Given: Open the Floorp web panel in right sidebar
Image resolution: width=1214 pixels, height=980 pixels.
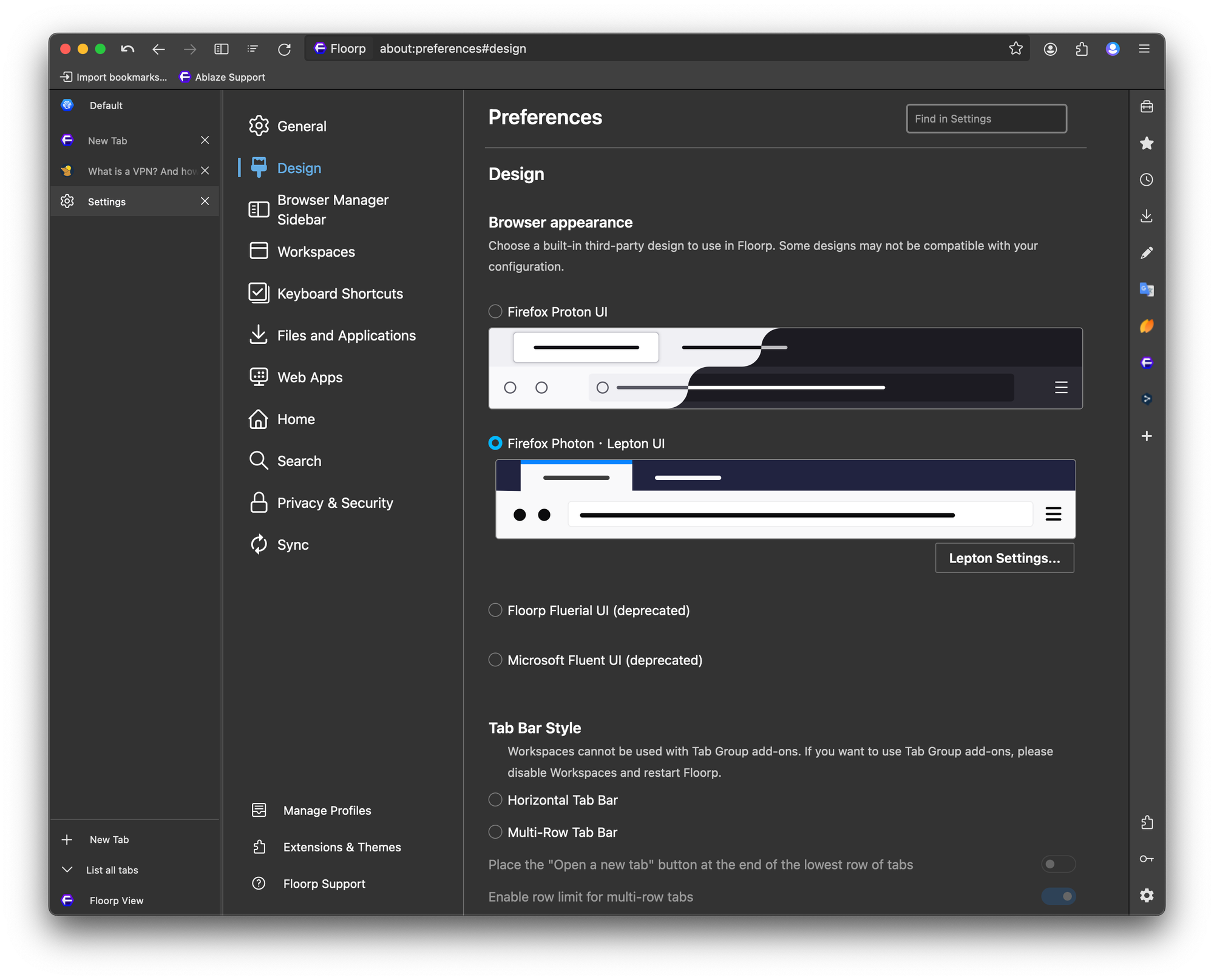Looking at the screenshot, I should (1147, 362).
